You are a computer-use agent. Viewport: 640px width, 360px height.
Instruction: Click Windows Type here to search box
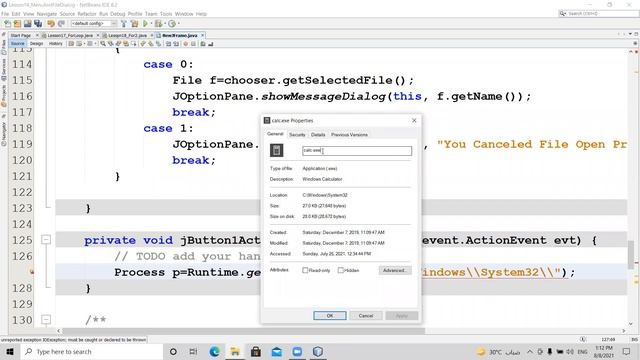point(91,351)
